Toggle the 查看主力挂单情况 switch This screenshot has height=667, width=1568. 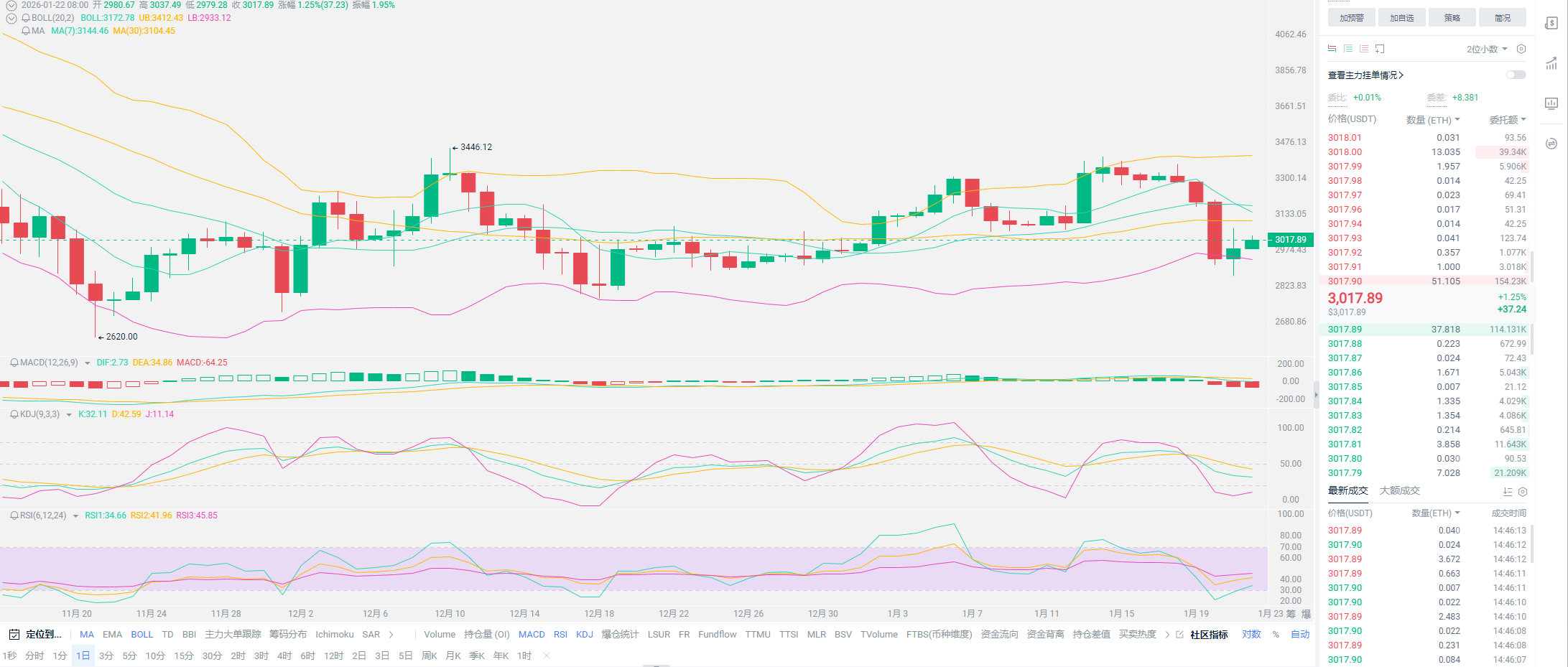click(x=1516, y=75)
